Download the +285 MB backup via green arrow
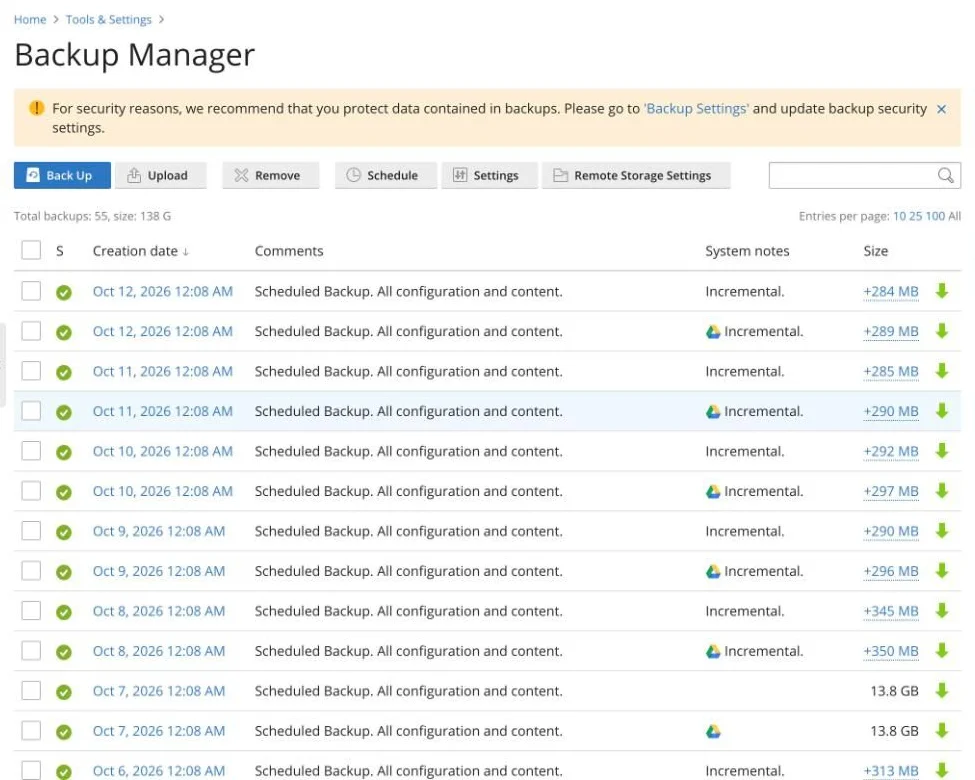 pyautogui.click(x=942, y=371)
